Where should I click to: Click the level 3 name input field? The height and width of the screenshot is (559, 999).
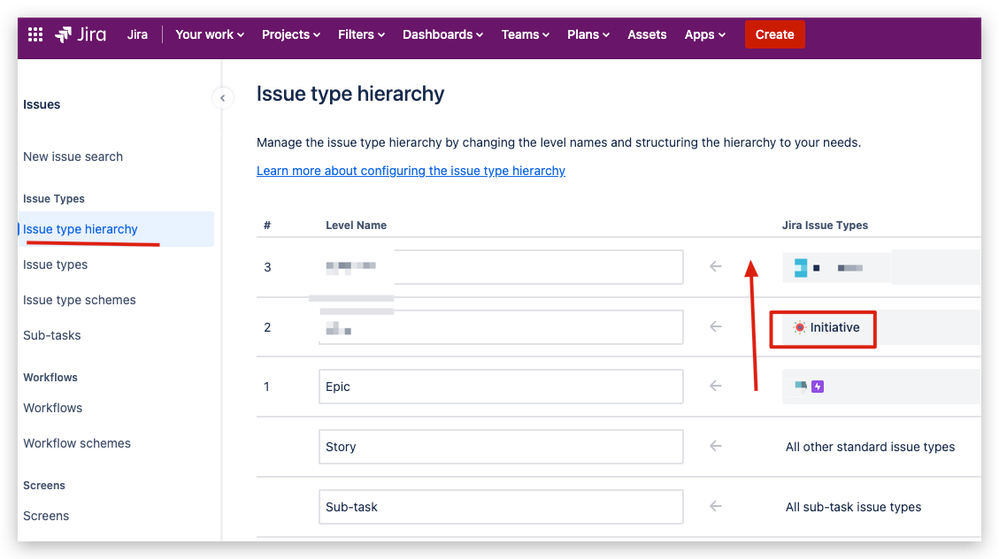pos(501,267)
